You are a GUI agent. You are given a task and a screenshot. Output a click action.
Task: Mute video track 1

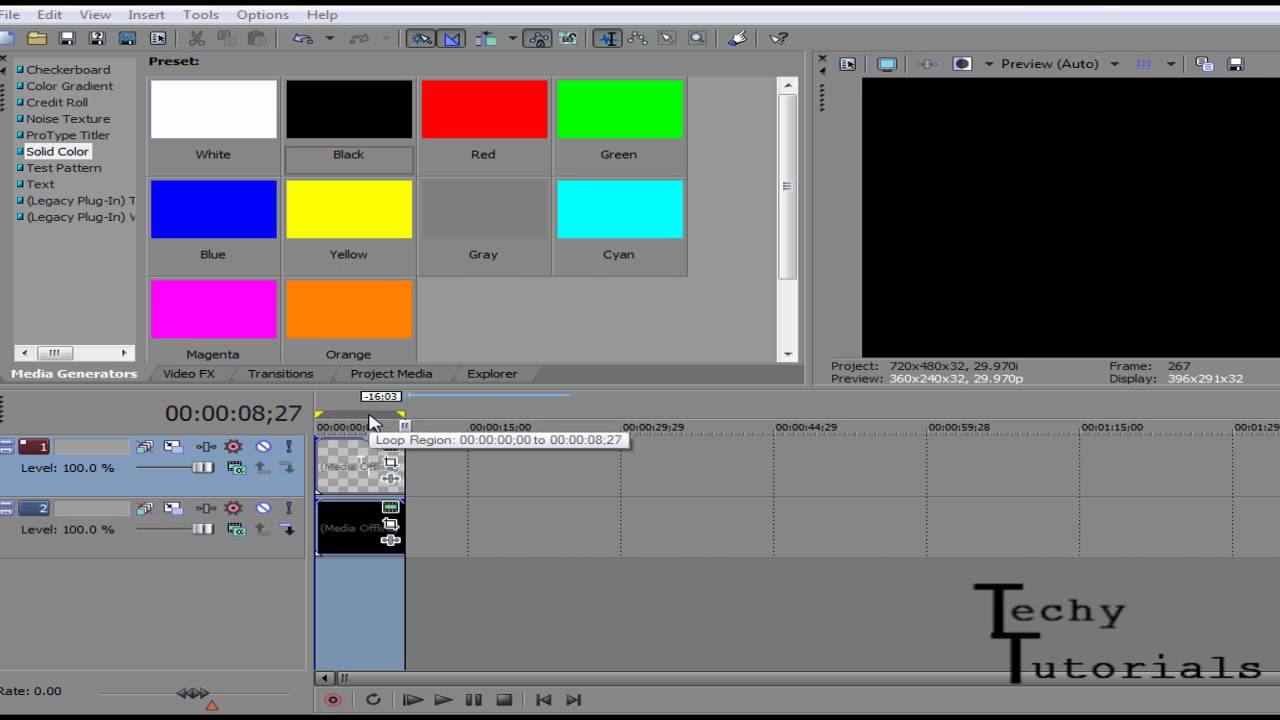263,447
